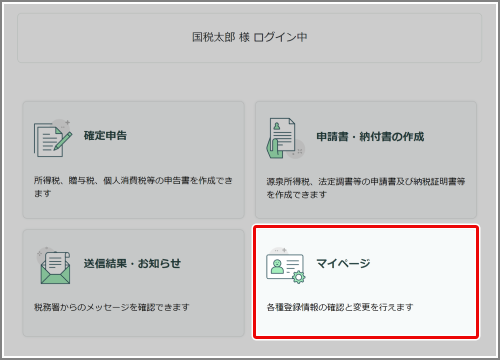
Task: Open the 送信結果・お知らせ heading
Action: pyautogui.click(x=132, y=264)
